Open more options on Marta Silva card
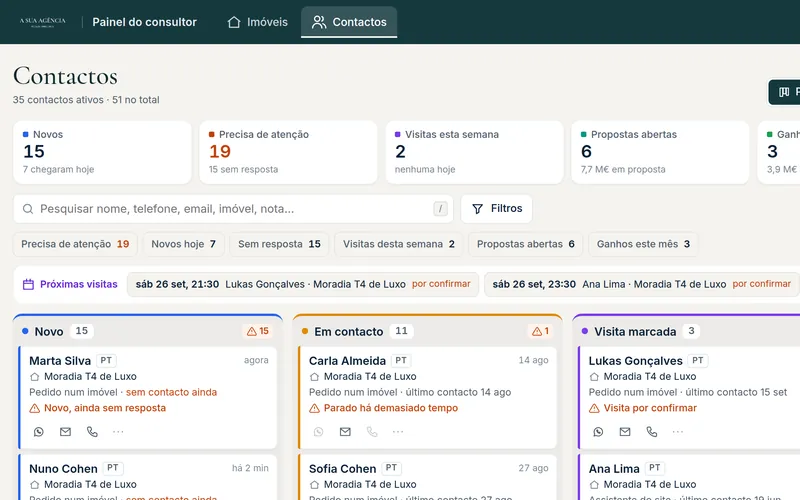 118,432
